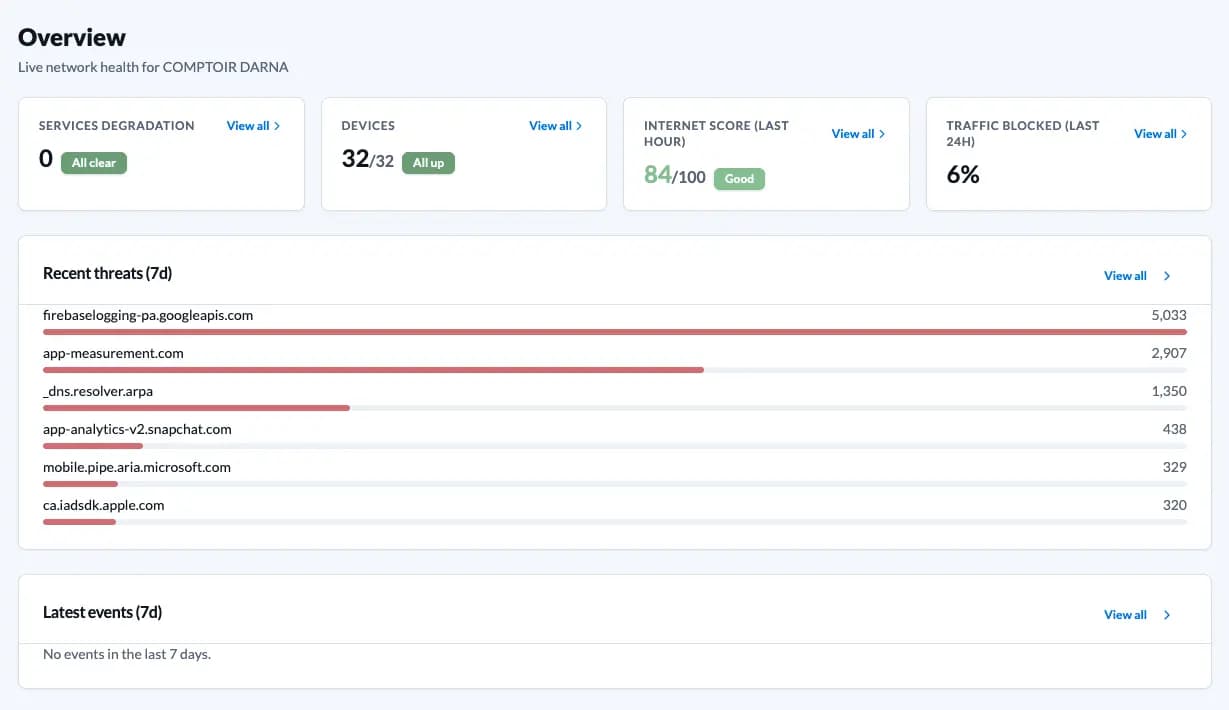1229x710 pixels.
Task: Click the app-measurement.com threat progress bar
Action: pyautogui.click(x=615, y=370)
